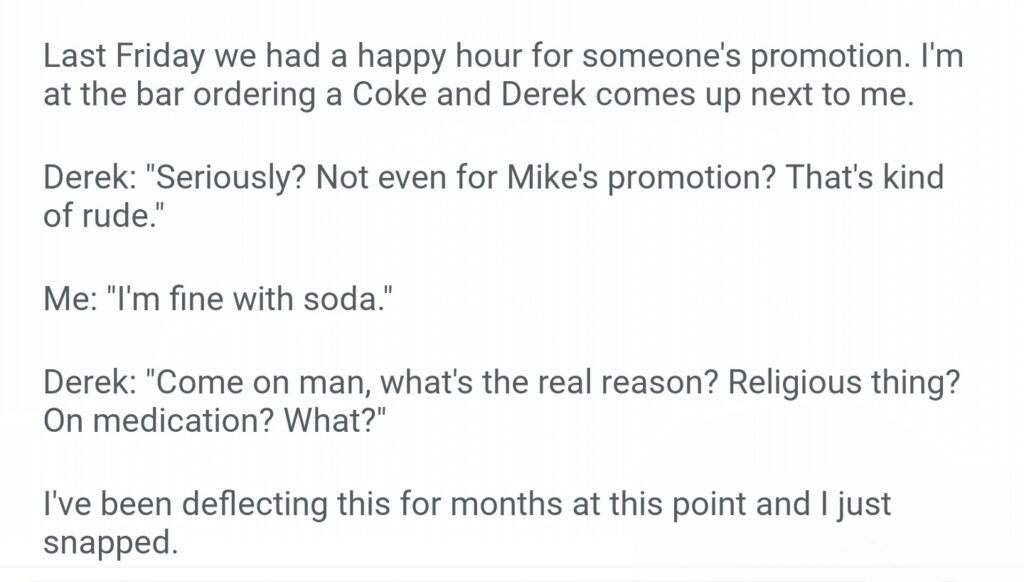Click the word "rude" in Derek's quote
1024x582 pixels.
click(125, 216)
